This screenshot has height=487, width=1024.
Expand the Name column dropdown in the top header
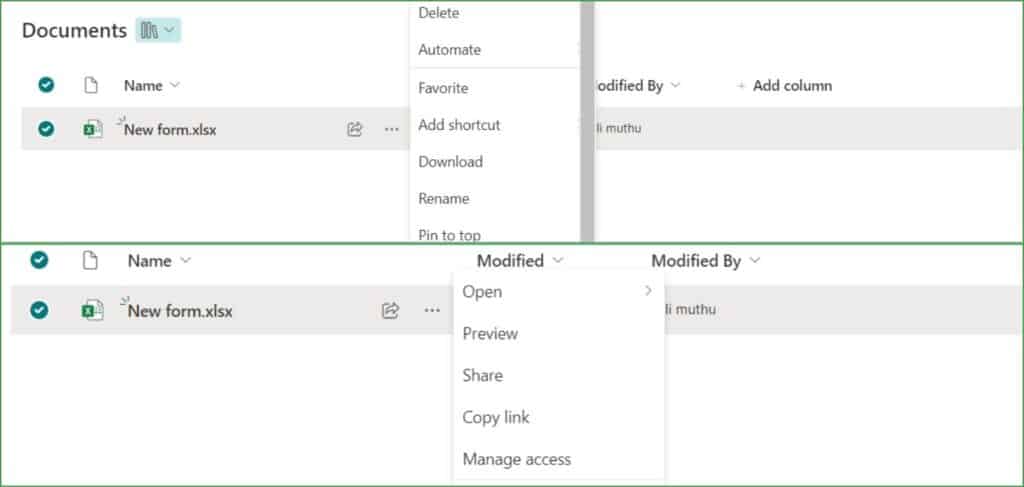(174, 86)
